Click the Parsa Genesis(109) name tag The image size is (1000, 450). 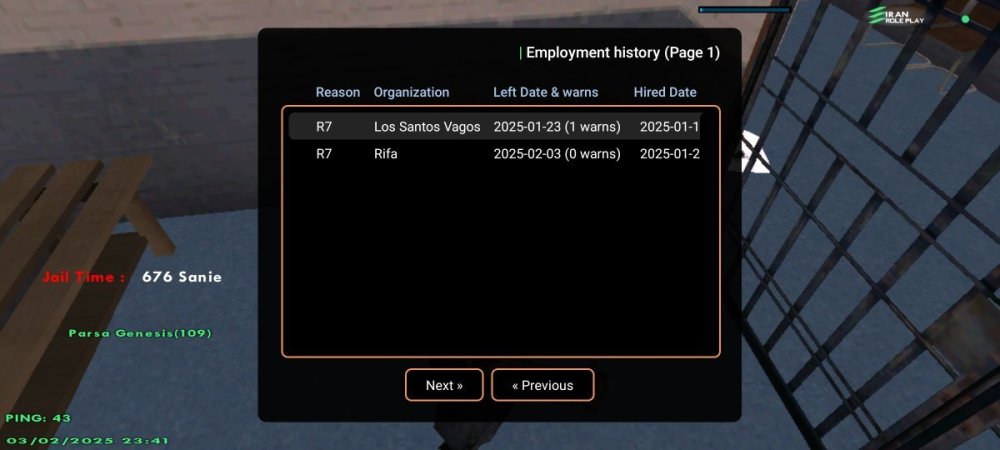pyautogui.click(x=140, y=333)
